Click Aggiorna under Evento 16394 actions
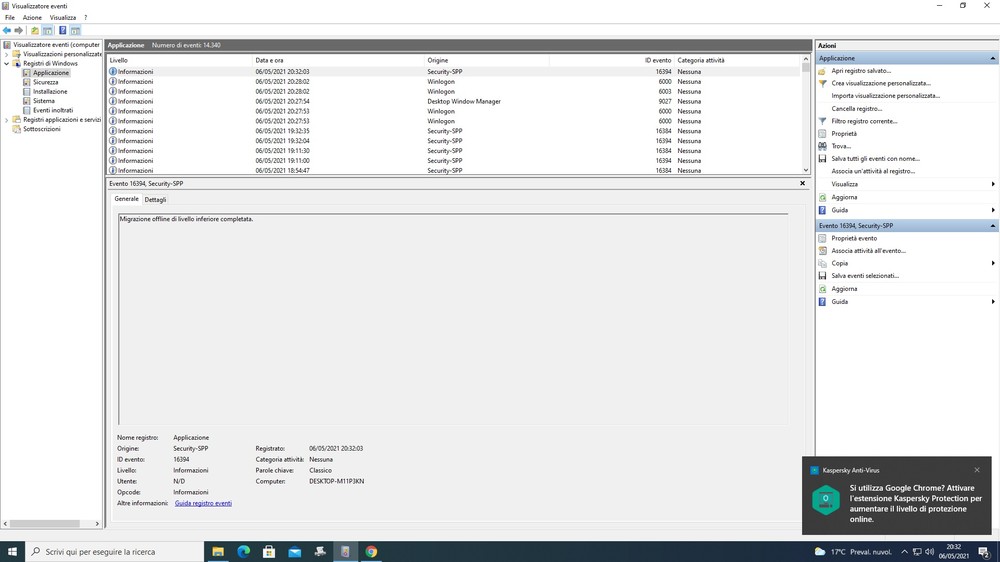 click(844, 289)
